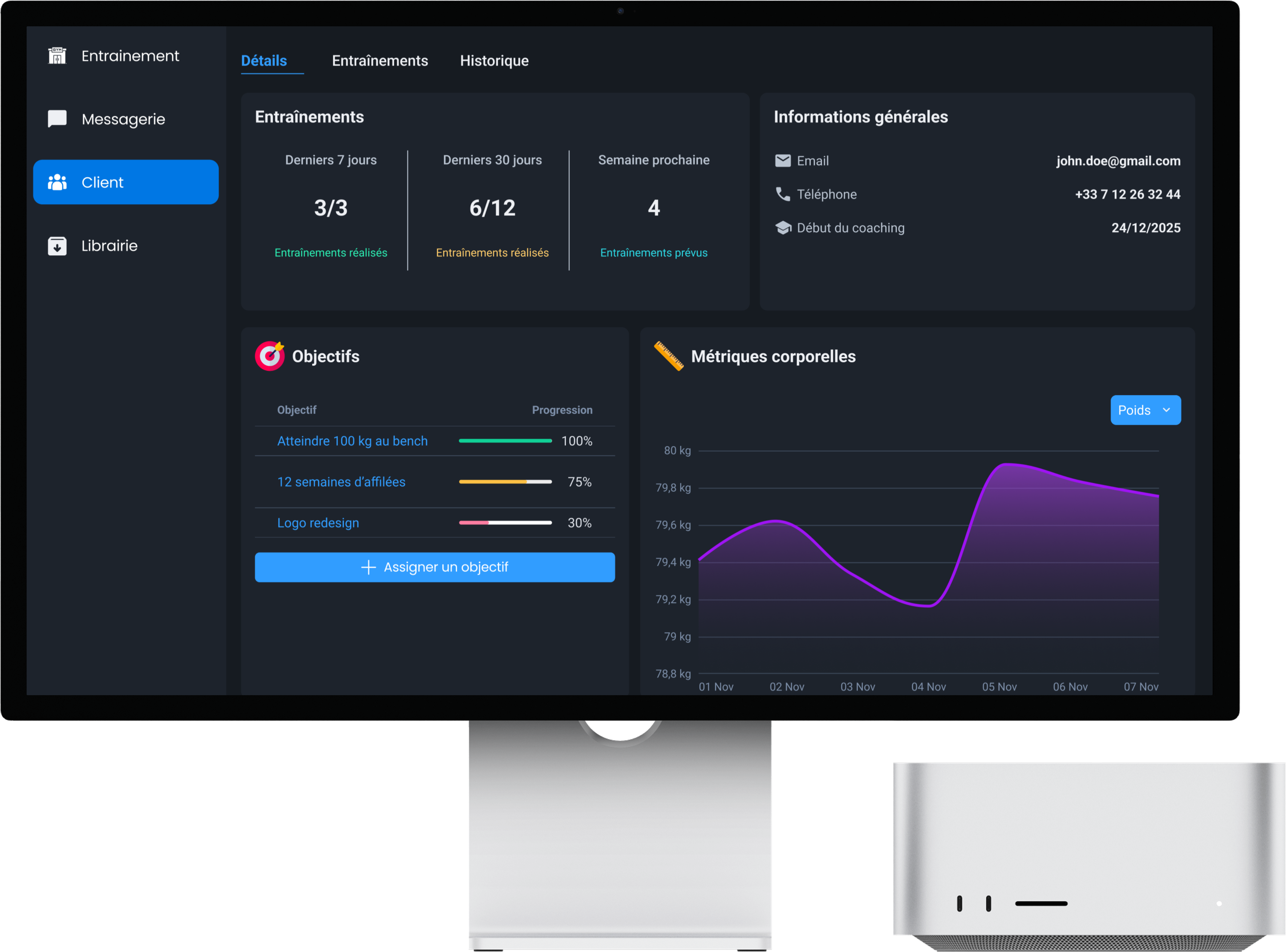
Task: Open Atteindre 100 kg au bench objective
Action: 352,441
